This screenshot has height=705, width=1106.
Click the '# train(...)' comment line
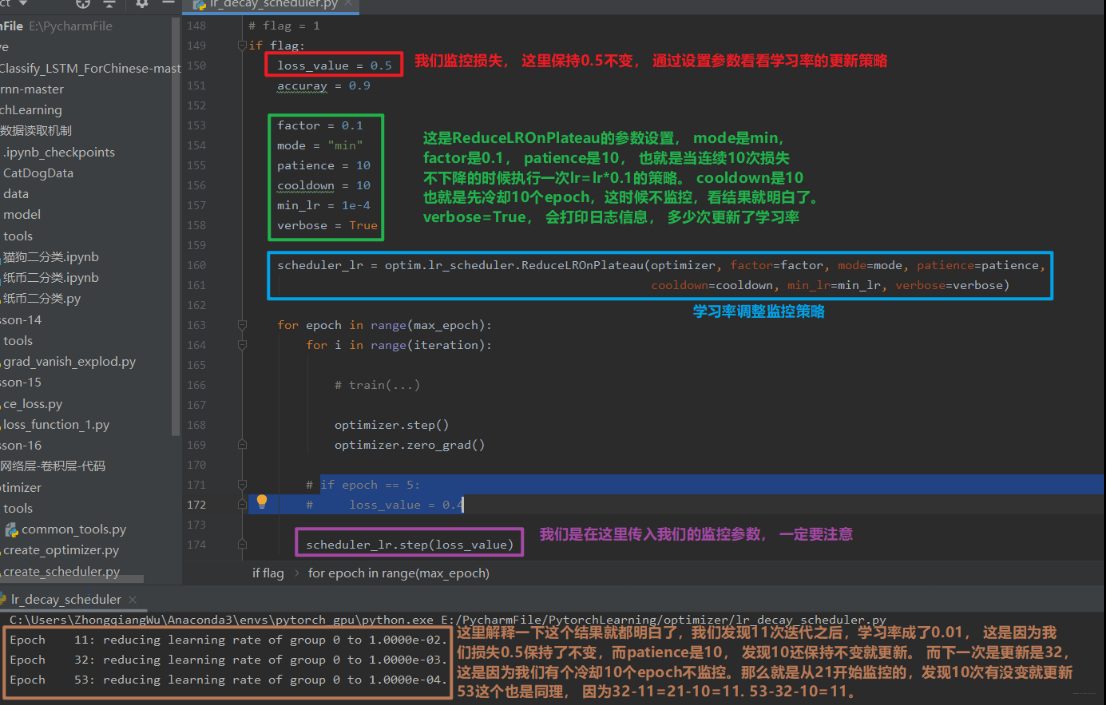click(x=377, y=385)
